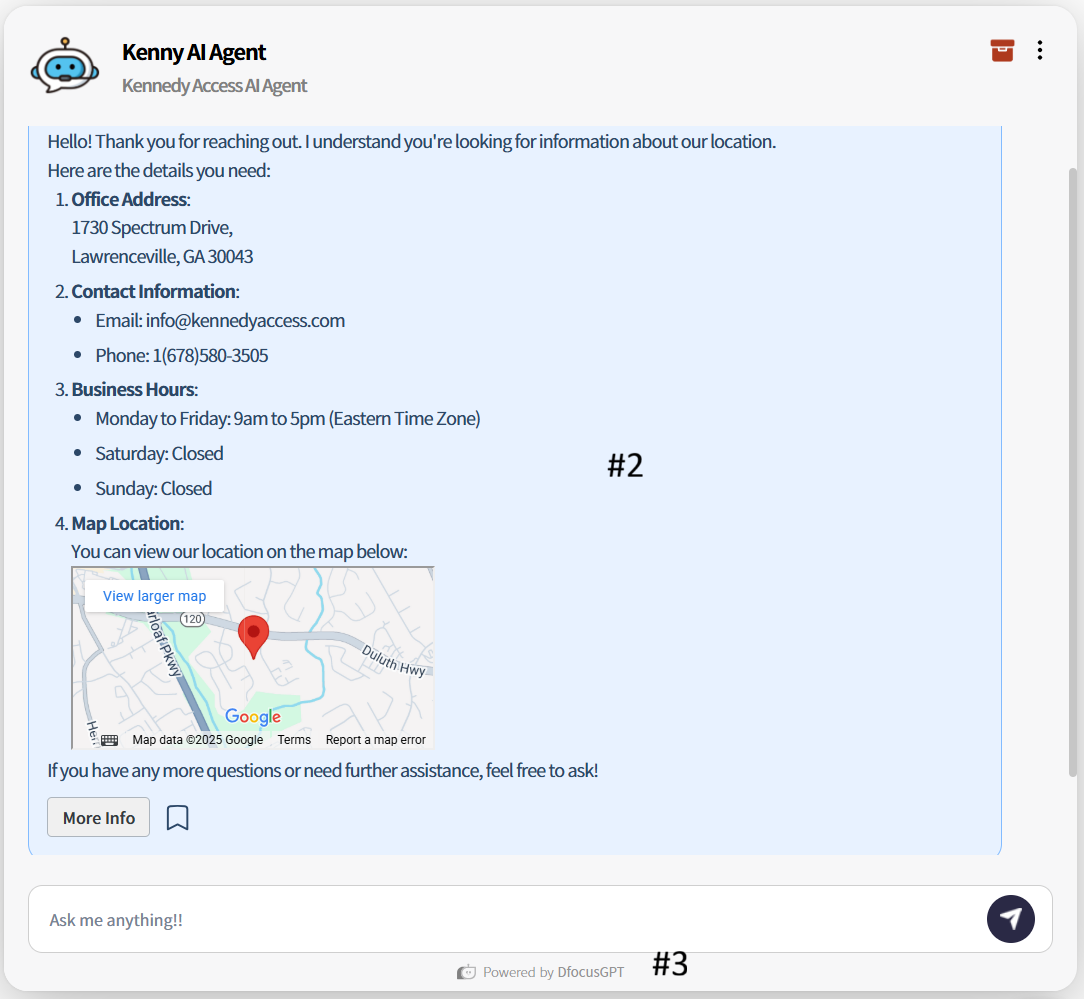Click the More Info button
This screenshot has height=999, width=1084.
(98, 818)
